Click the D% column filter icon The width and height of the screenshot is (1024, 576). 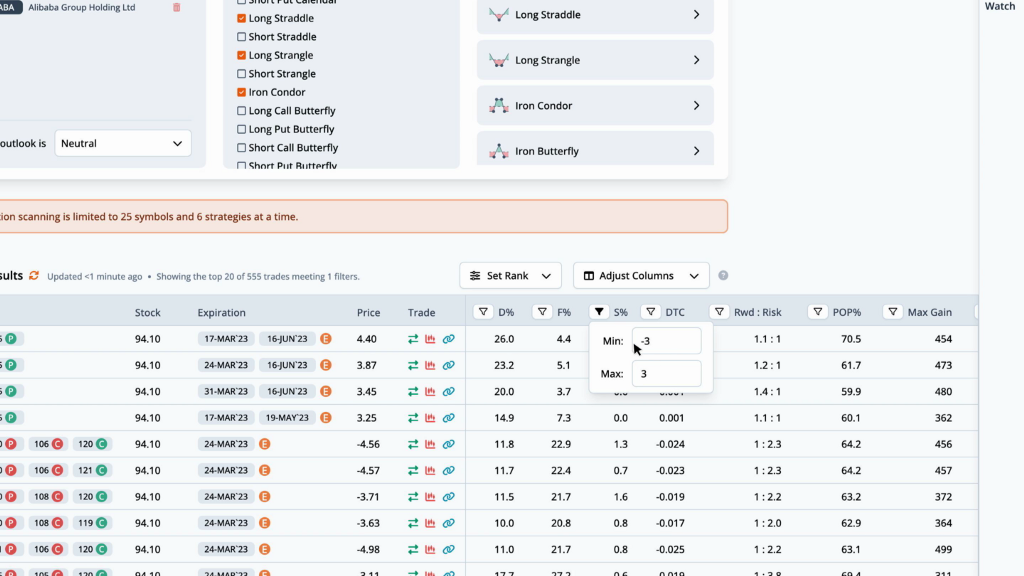483,312
